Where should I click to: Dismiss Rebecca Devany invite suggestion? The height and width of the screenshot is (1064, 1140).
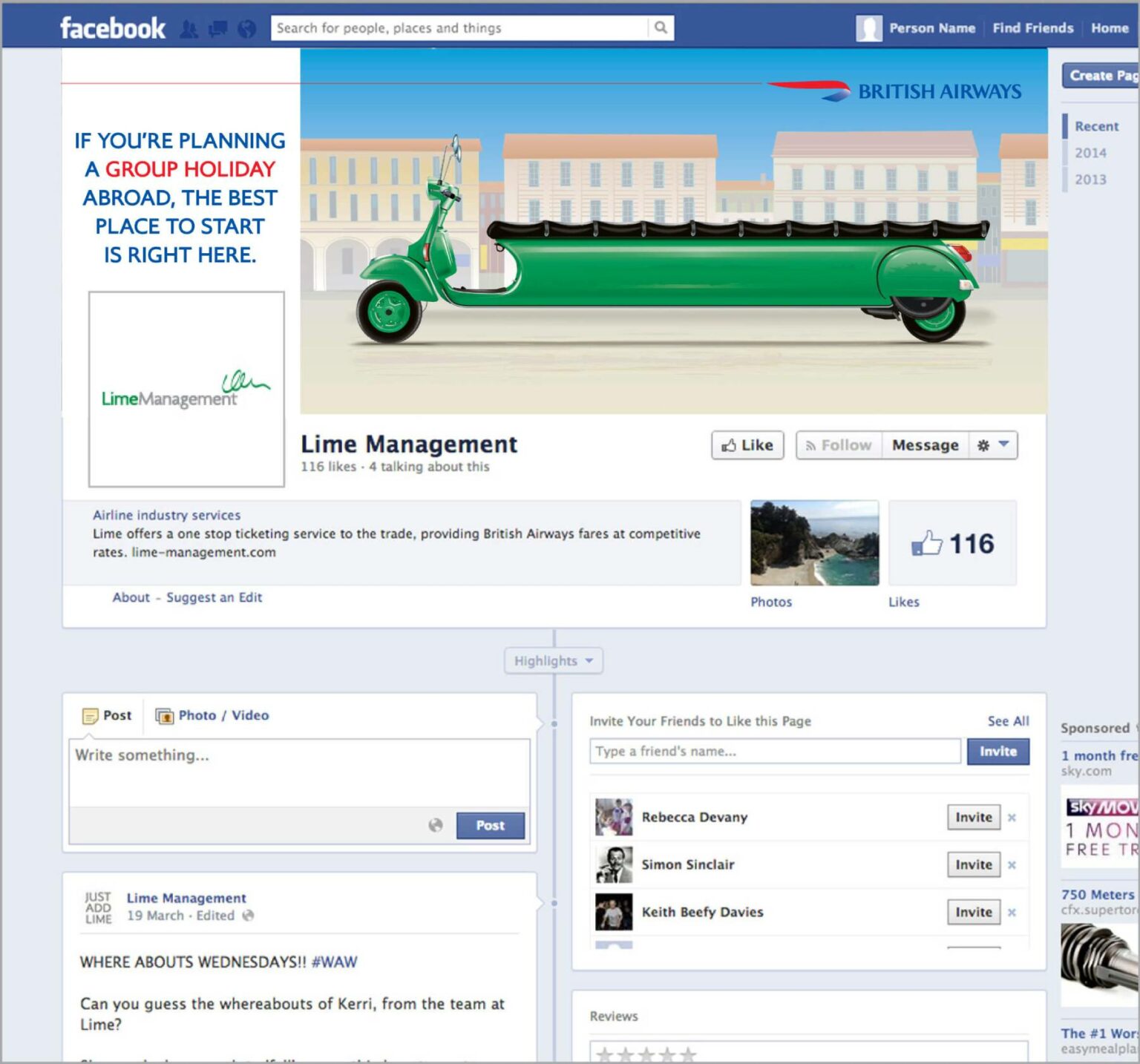[x=1012, y=818]
